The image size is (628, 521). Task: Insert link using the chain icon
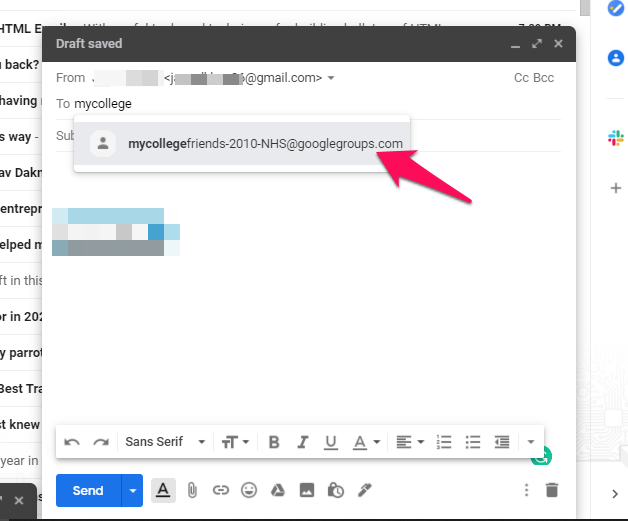click(x=221, y=490)
